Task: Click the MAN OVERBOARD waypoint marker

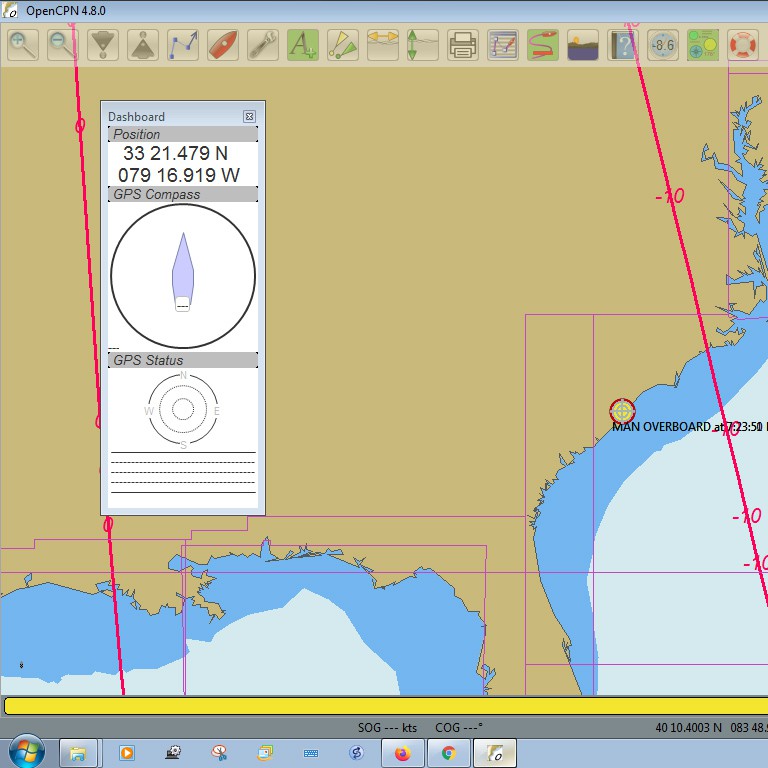Action: 622,410
